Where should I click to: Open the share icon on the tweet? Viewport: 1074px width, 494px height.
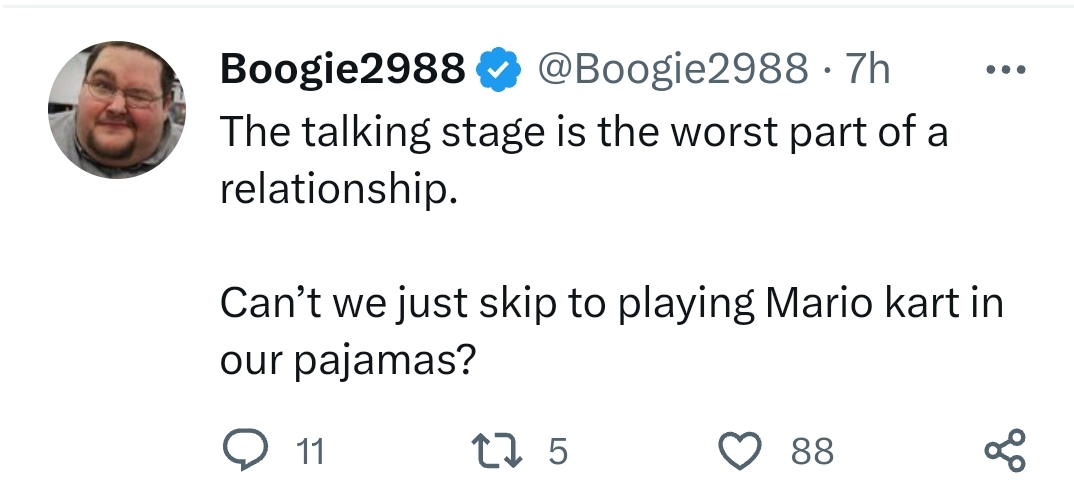coord(1005,451)
